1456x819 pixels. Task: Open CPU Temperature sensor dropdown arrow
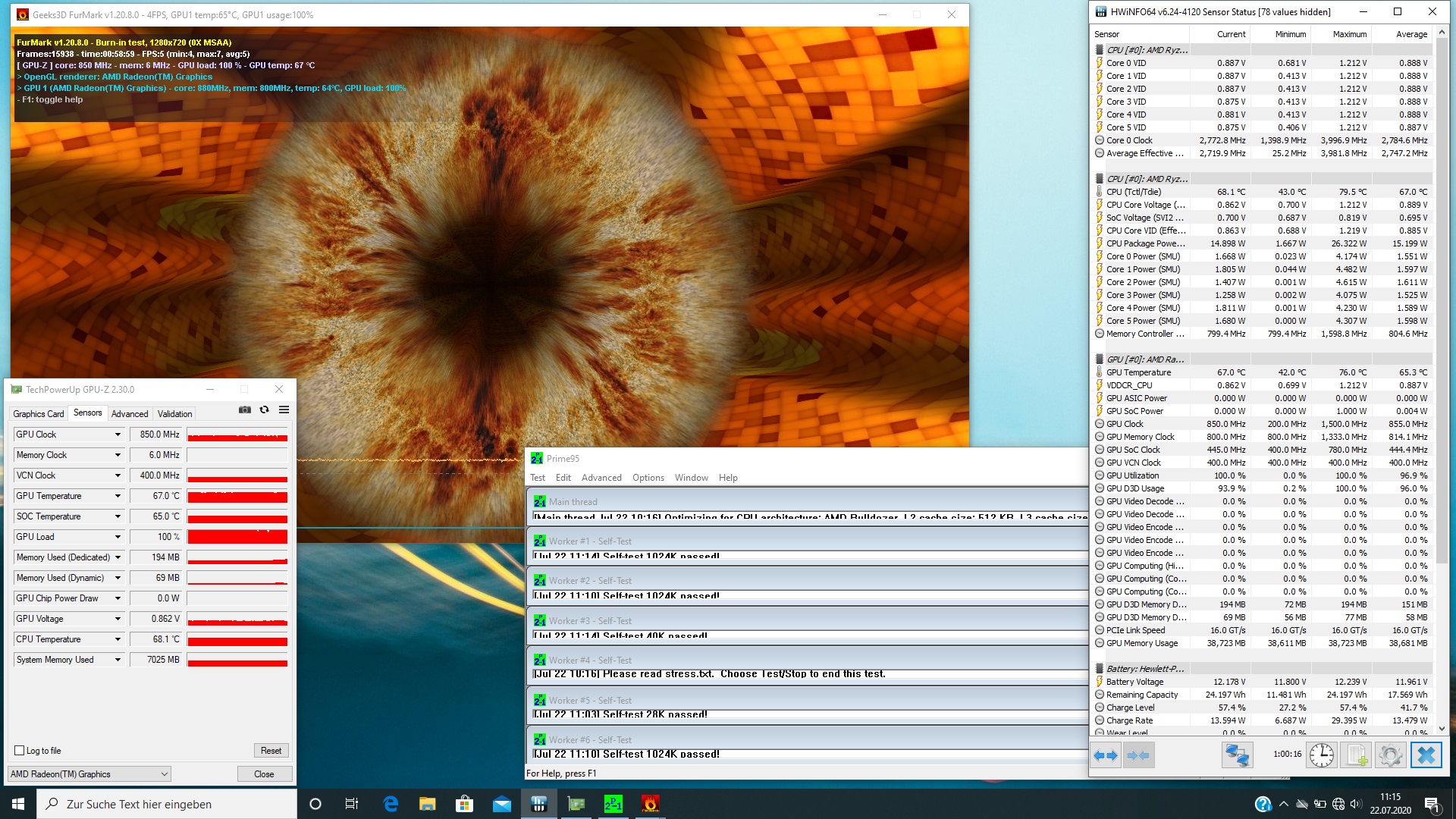point(118,639)
